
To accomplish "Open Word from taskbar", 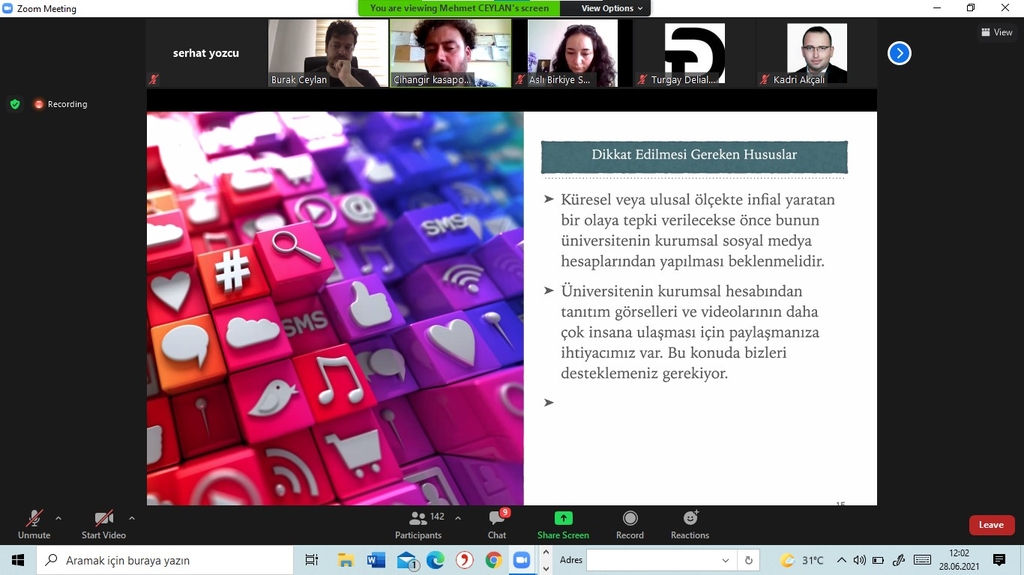I will 376,560.
